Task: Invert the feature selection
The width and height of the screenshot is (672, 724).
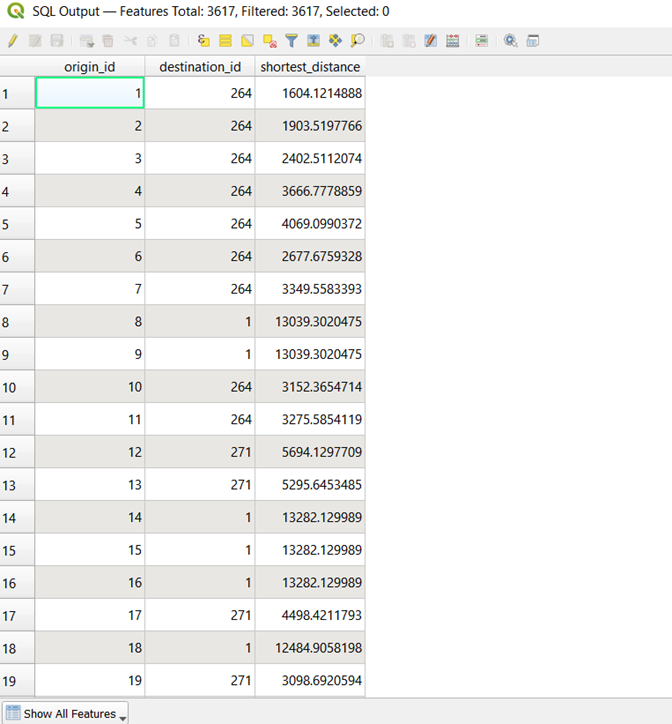Action: click(247, 41)
